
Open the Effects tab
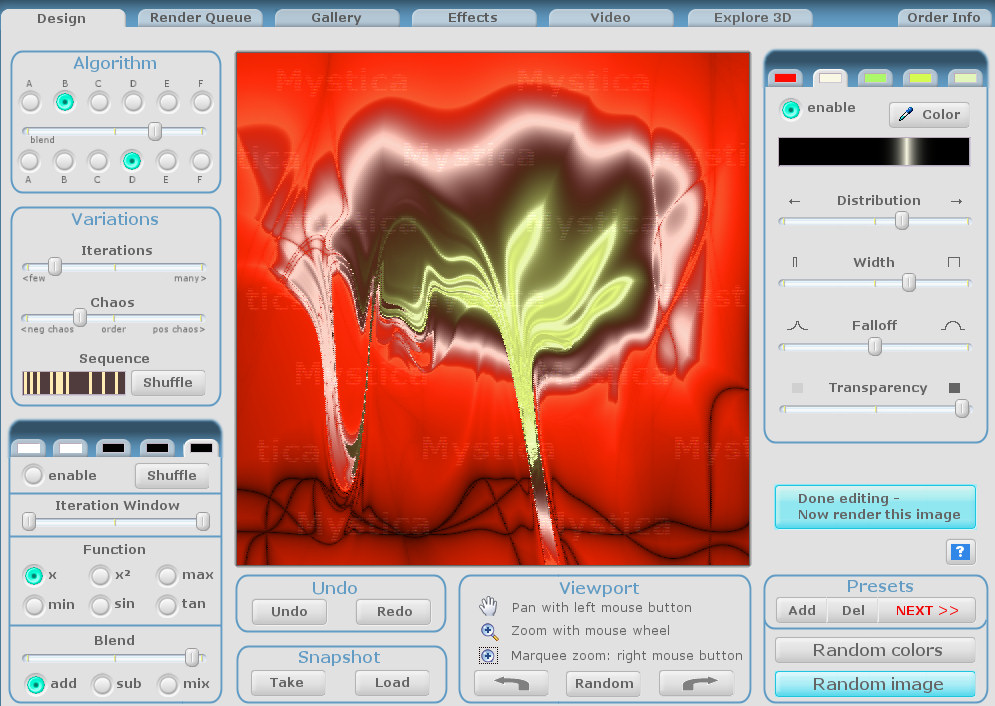click(473, 18)
